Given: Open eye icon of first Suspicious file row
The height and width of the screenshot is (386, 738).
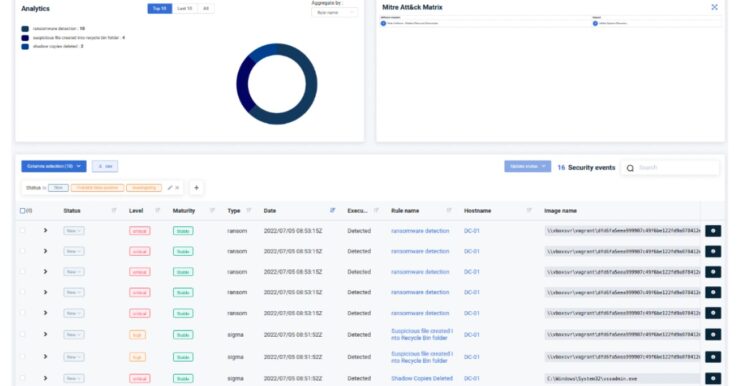Looking at the screenshot, I should 713,335.
